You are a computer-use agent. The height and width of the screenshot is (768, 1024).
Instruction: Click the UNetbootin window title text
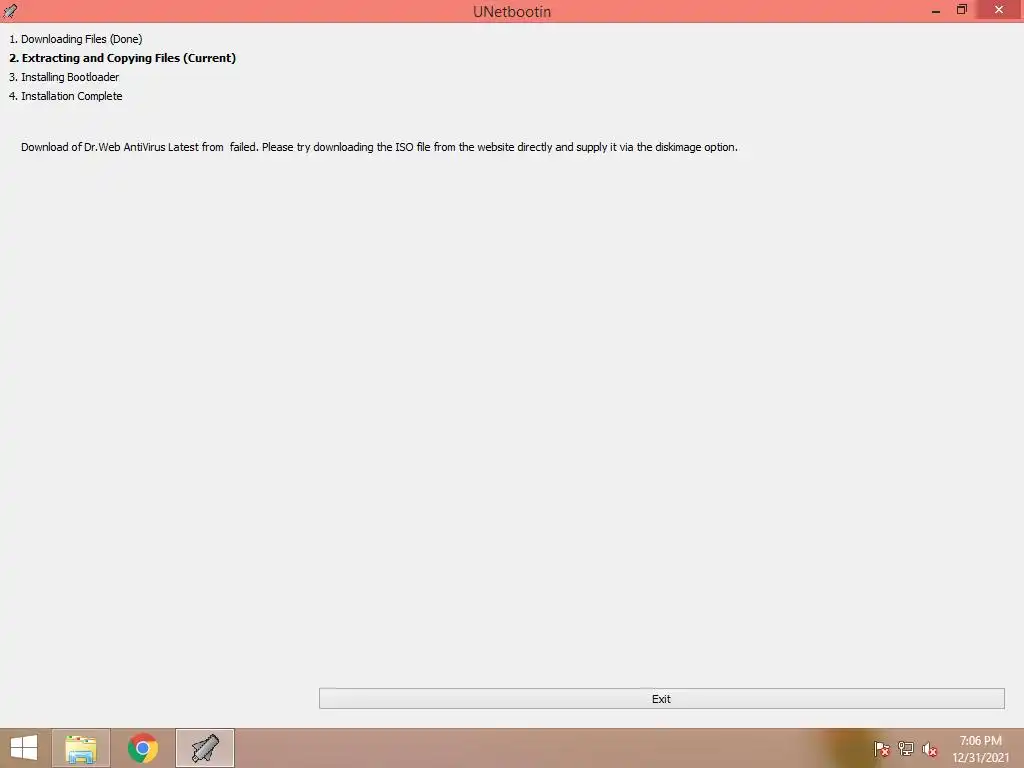click(x=512, y=12)
